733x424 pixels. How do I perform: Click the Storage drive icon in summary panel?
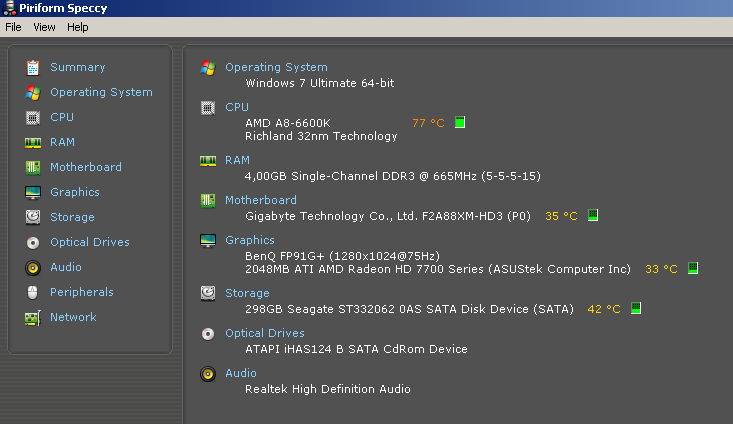click(x=208, y=294)
